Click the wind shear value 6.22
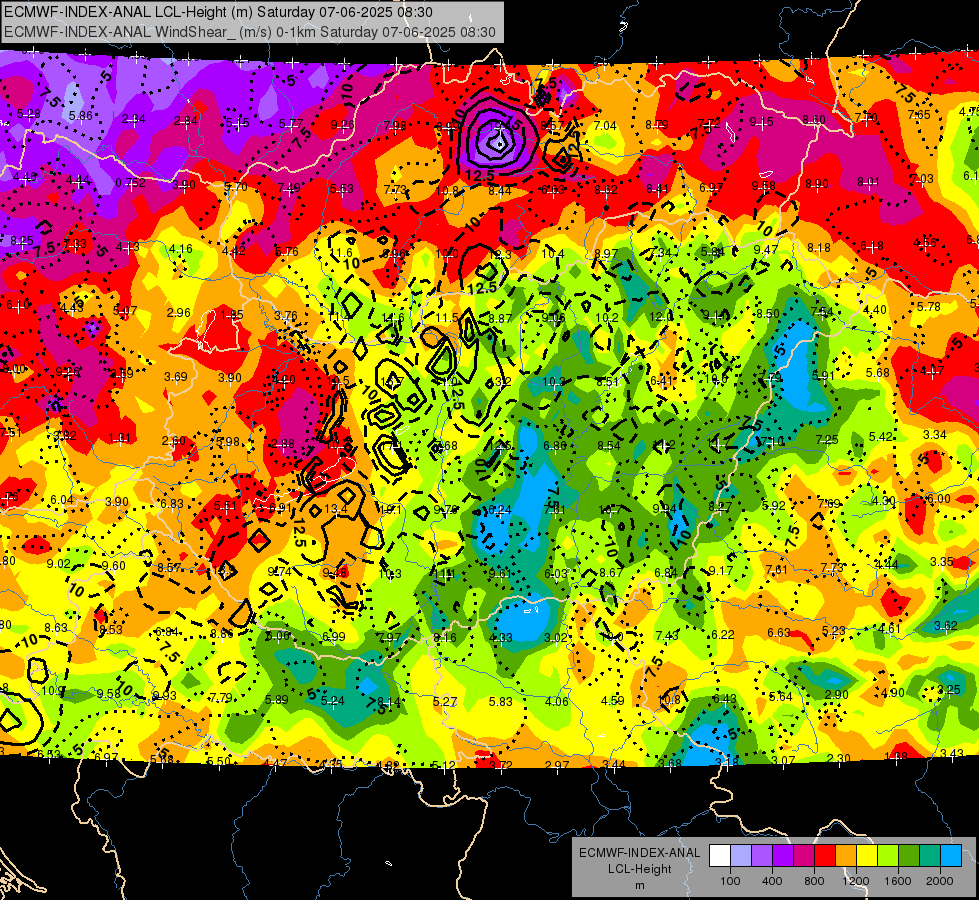979x900 pixels. point(723,635)
